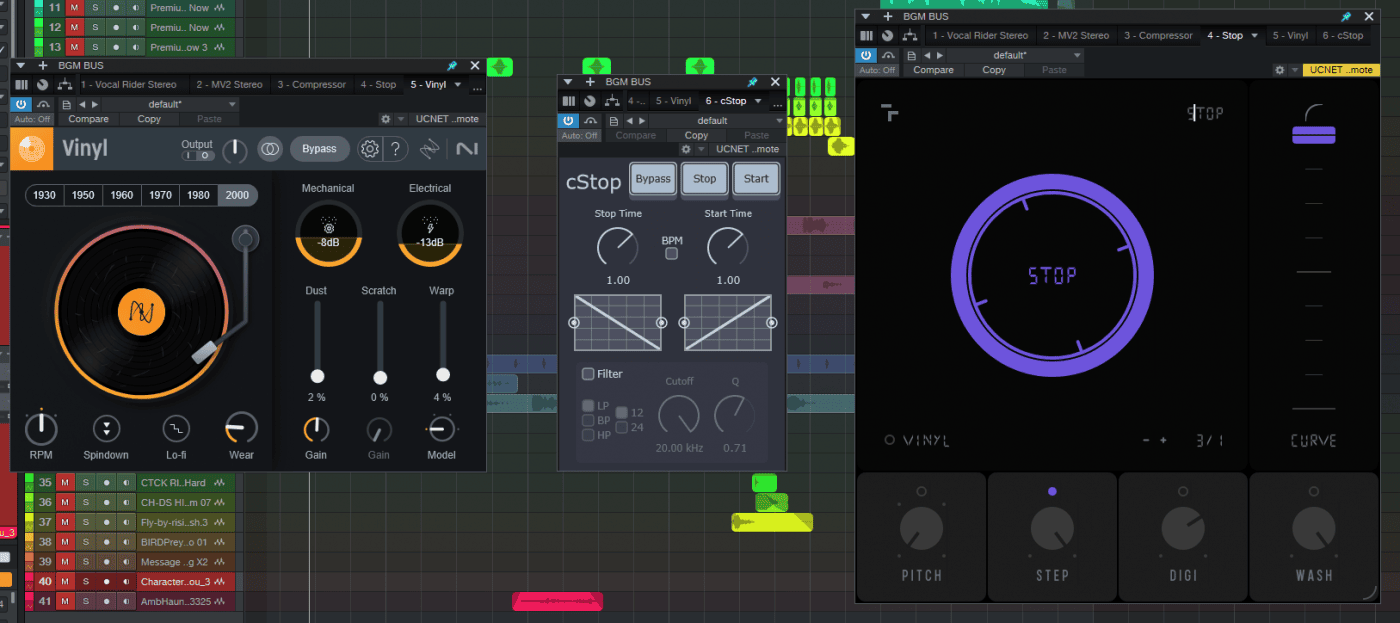The width and height of the screenshot is (1400, 623).
Task: Click the Spindown knob icon in Vinyl
Action: [106, 429]
